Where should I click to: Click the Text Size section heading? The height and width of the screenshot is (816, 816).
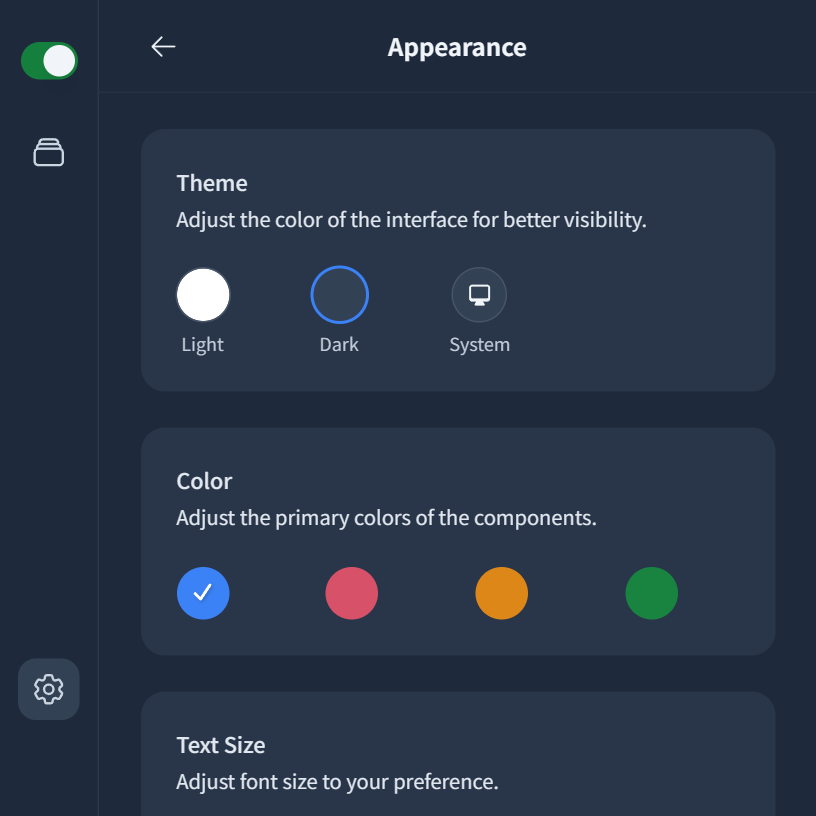pos(221,745)
